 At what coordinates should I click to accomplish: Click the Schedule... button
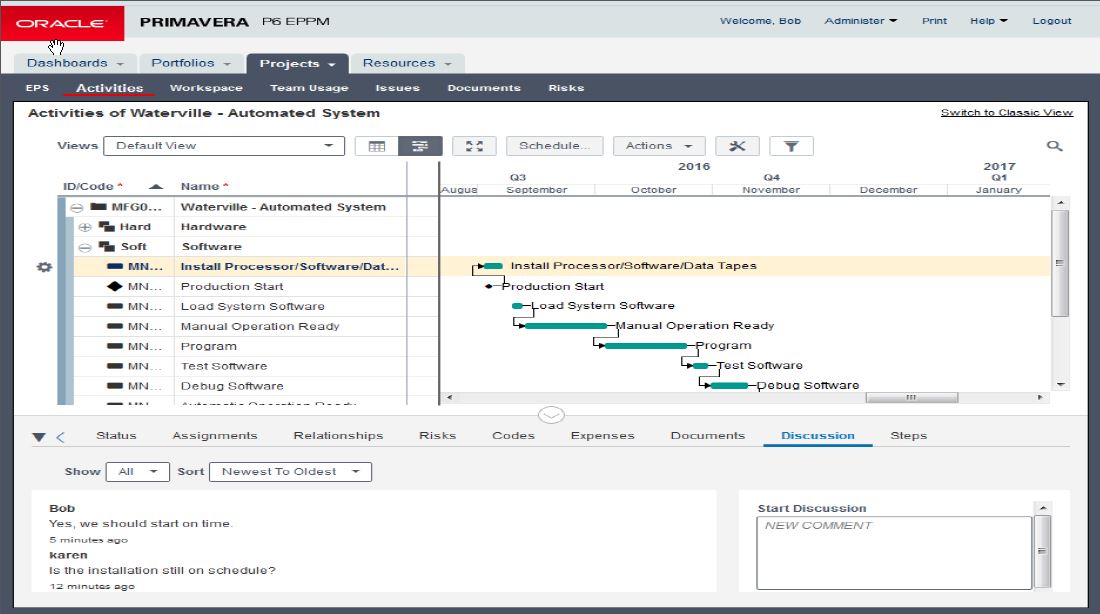(x=554, y=146)
